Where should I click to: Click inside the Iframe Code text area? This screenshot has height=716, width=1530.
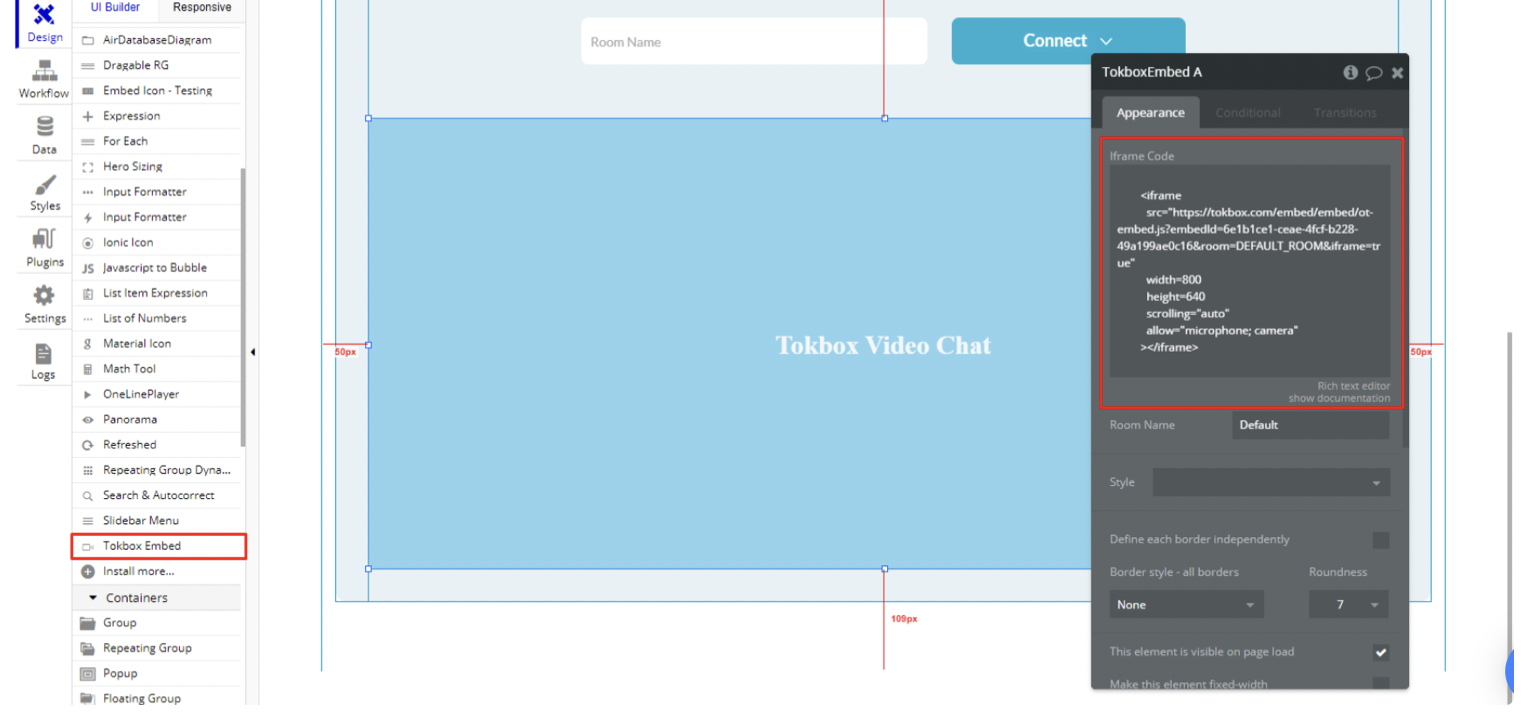click(x=1250, y=271)
